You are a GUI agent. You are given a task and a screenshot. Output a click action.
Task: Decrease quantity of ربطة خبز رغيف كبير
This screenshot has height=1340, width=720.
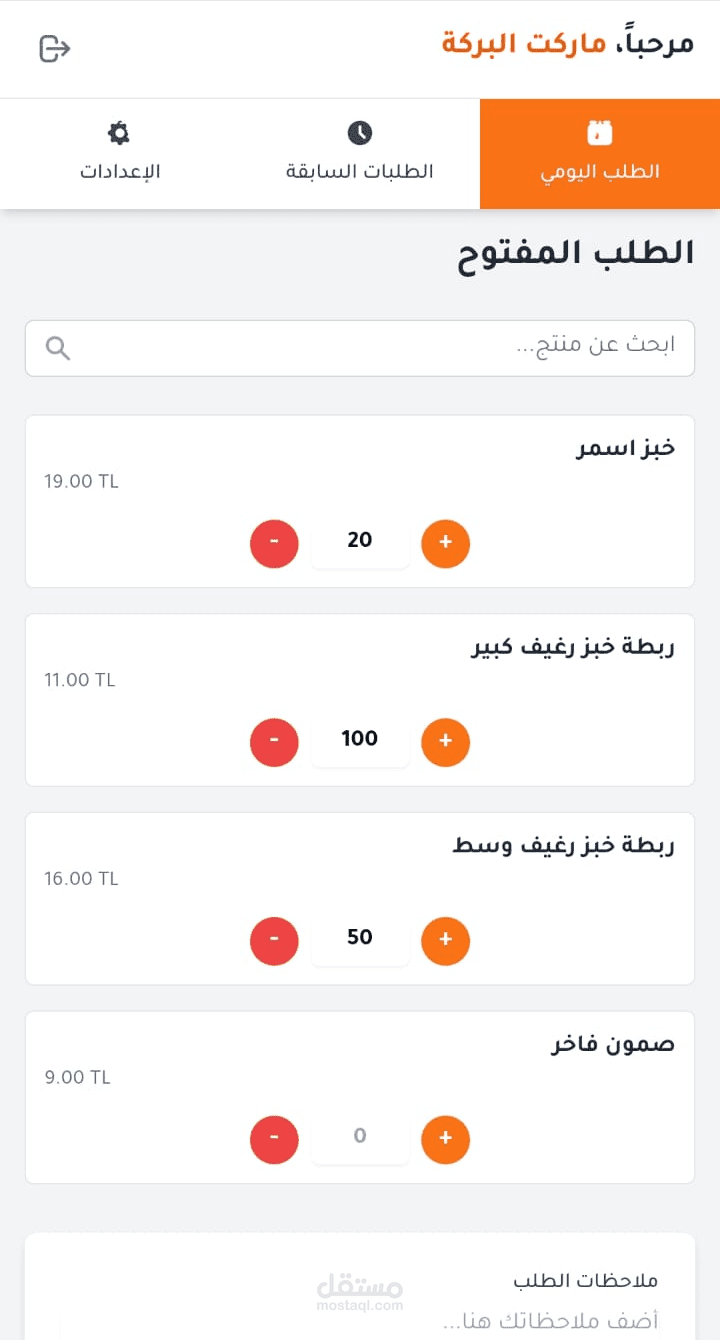(274, 742)
